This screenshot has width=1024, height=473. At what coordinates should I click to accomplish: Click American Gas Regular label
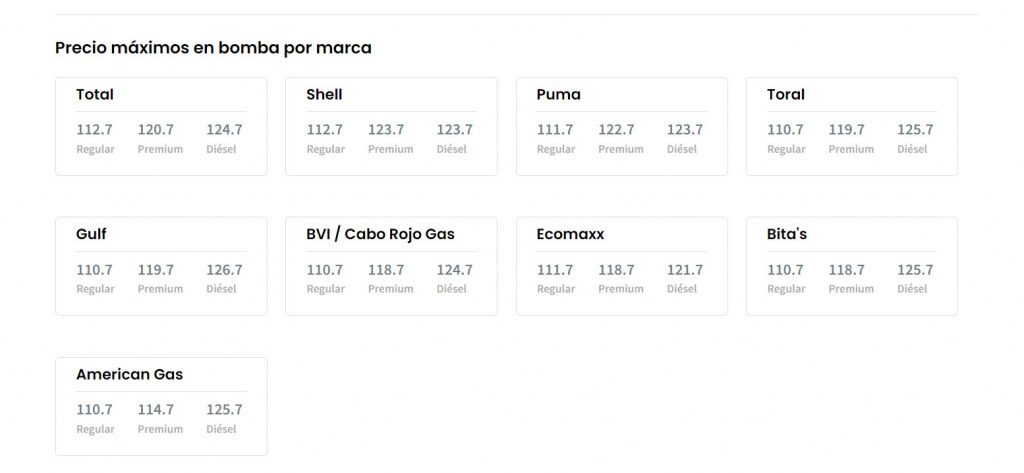[95, 429]
